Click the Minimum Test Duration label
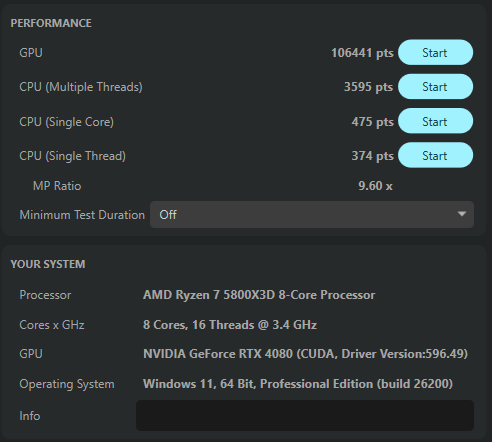 point(82,215)
